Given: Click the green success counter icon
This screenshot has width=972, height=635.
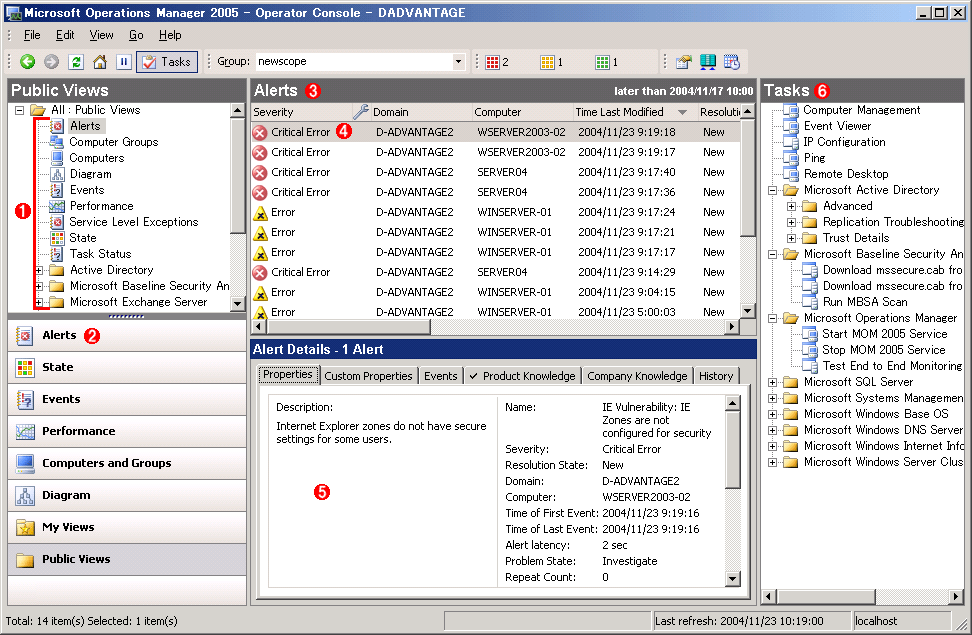Looking at the screenshot, I should [602, 62].
